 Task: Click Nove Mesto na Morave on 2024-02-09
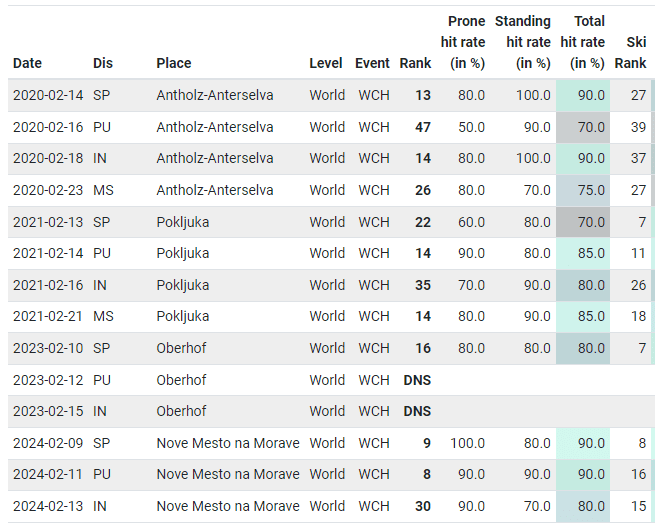coord(228,443)
